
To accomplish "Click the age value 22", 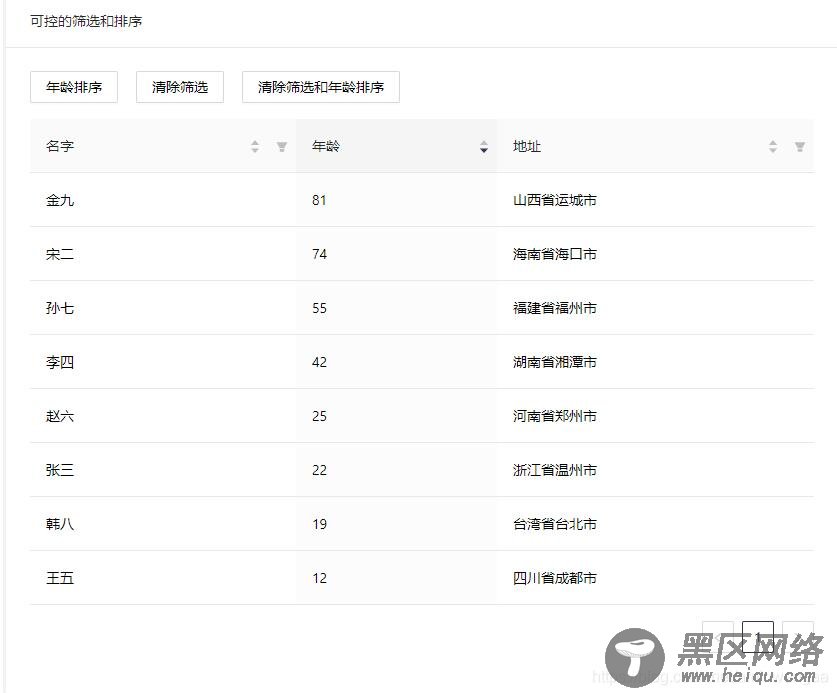I will point(319,470).
